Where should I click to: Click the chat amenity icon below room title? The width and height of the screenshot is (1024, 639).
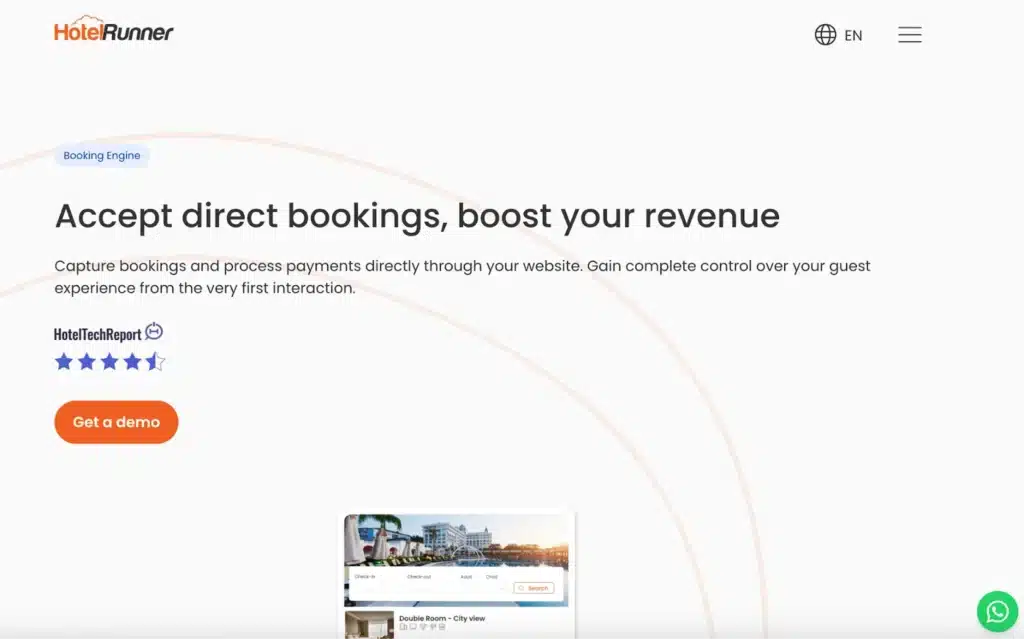pos(413,626)
